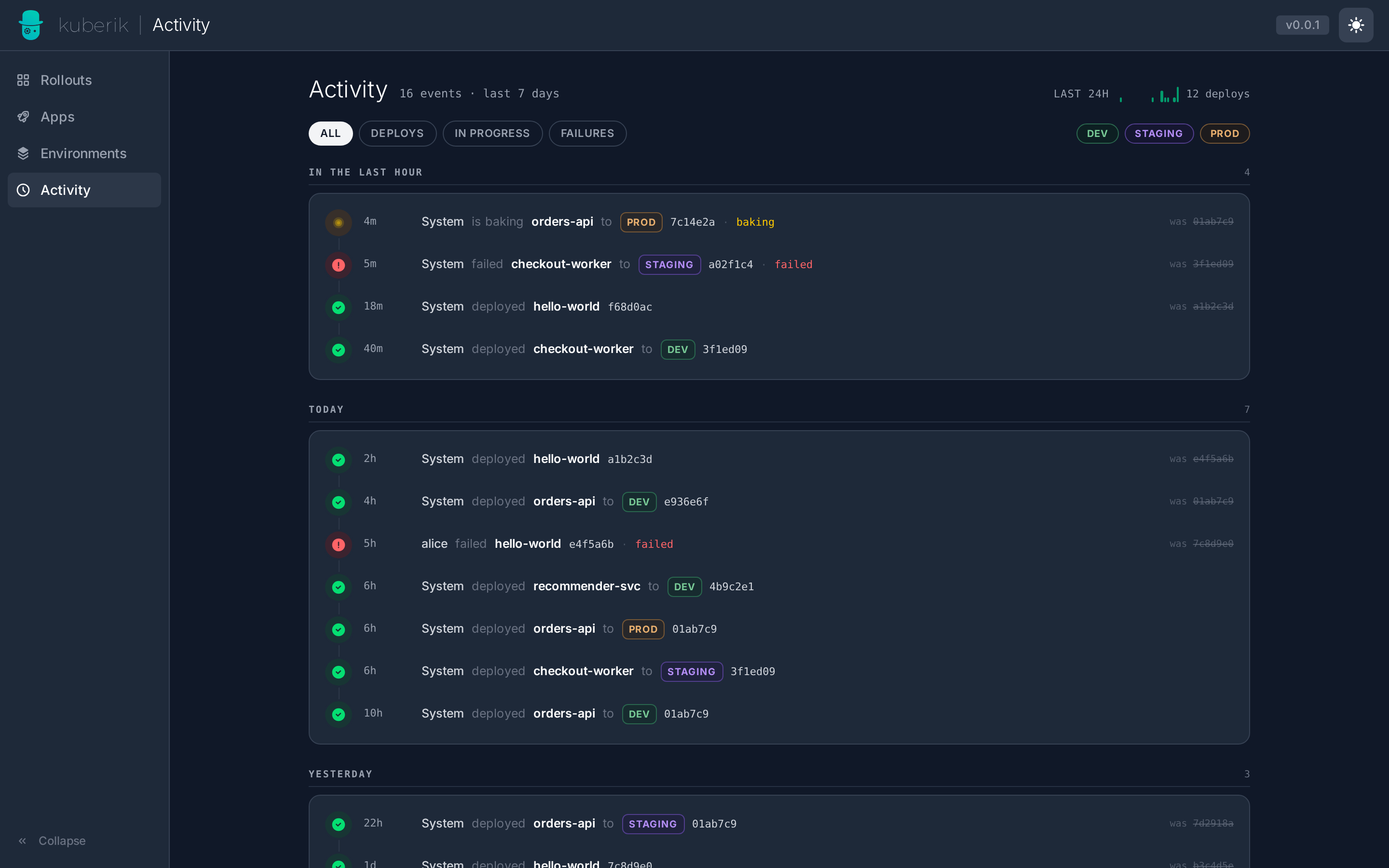Screen dimensions: 1389x868
Task: Open recommender-svc app link
Action: tap(586, 586)
